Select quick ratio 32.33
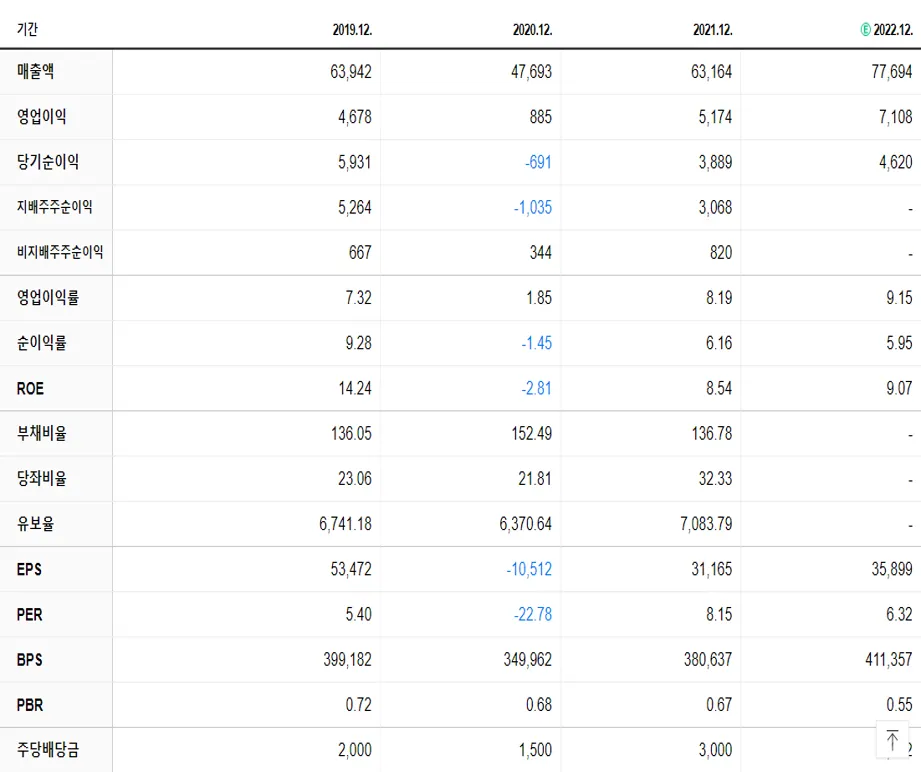Viewport: 921px width, 772px height. [x=715, y=479]
